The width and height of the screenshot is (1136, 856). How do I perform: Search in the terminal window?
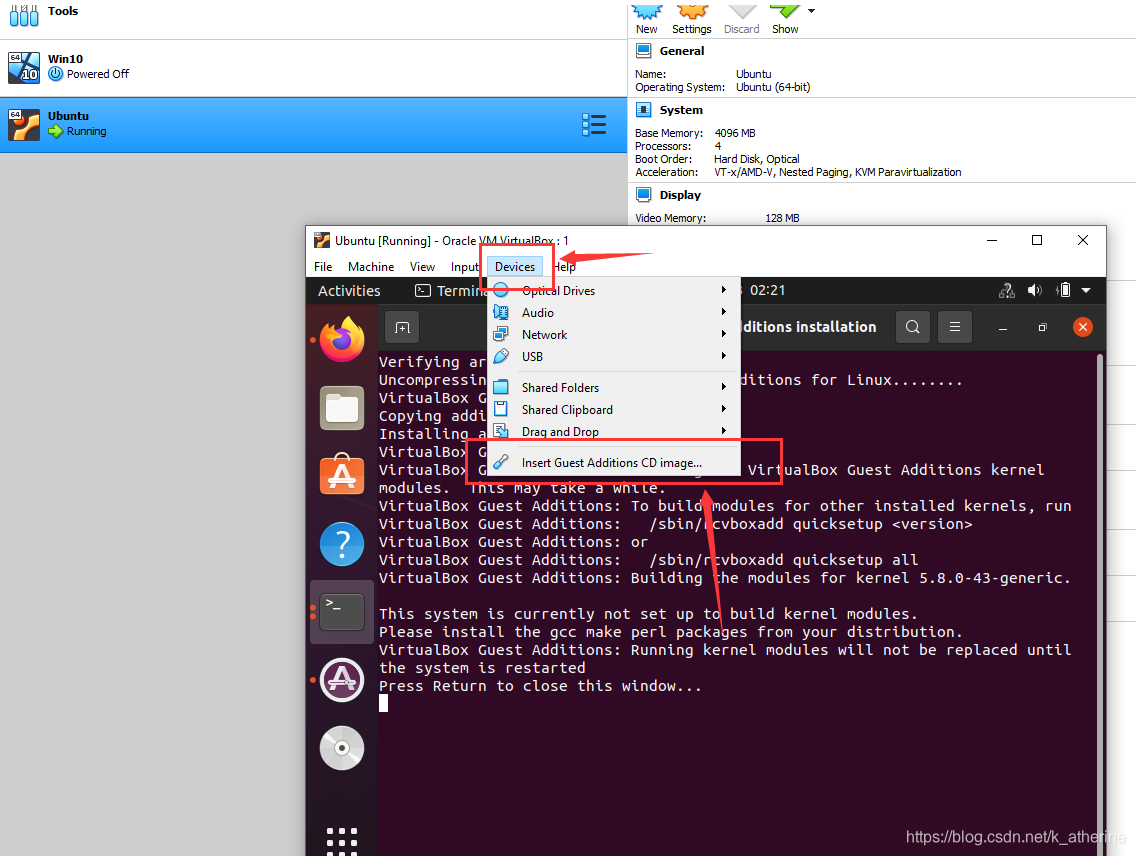pos(913,327)
